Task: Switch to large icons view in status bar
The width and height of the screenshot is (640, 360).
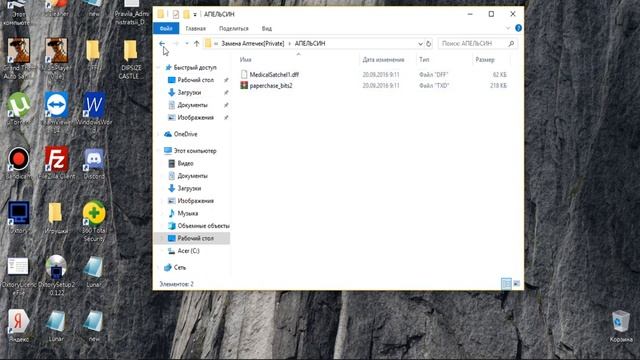Action: (516, 283)
